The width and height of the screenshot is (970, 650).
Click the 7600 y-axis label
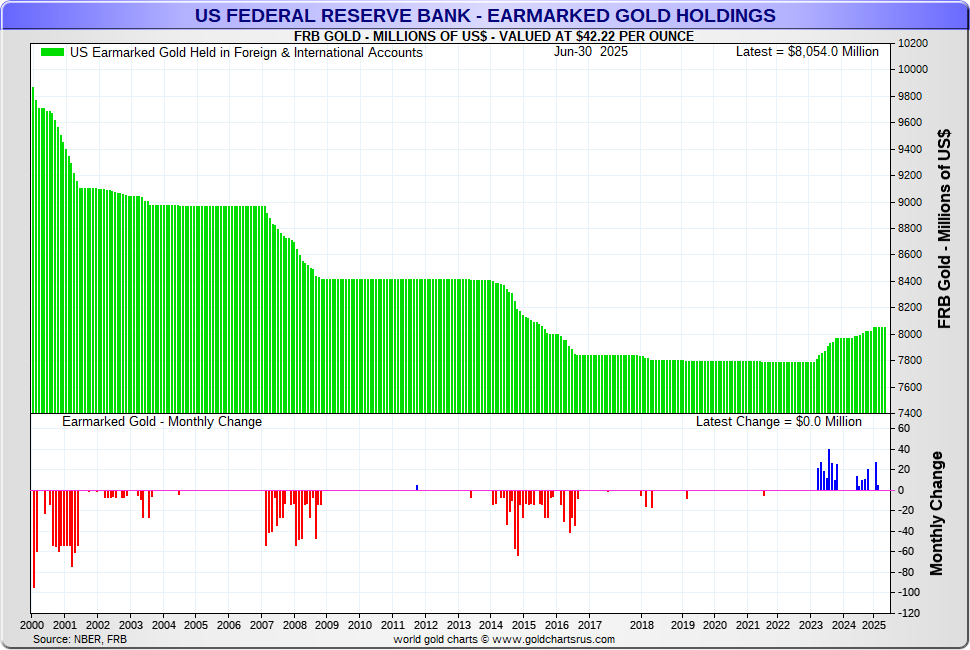[x=910, y=387]
